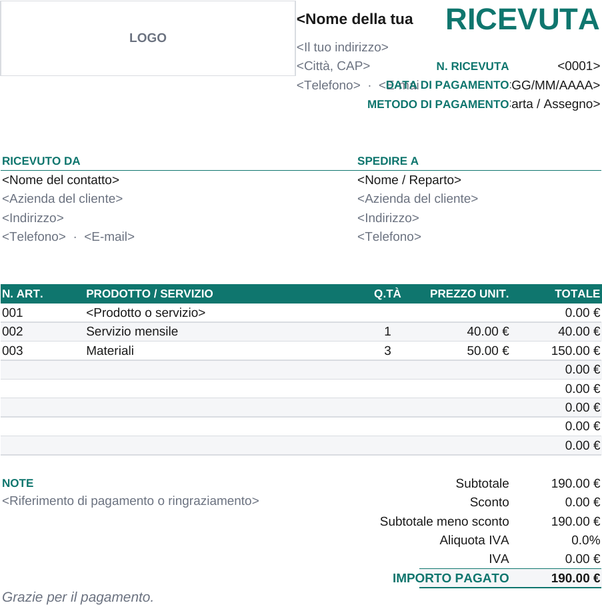Click quantity '1' in the Servizio mensile row
The image size is (602, 605).
coord(387,331)
